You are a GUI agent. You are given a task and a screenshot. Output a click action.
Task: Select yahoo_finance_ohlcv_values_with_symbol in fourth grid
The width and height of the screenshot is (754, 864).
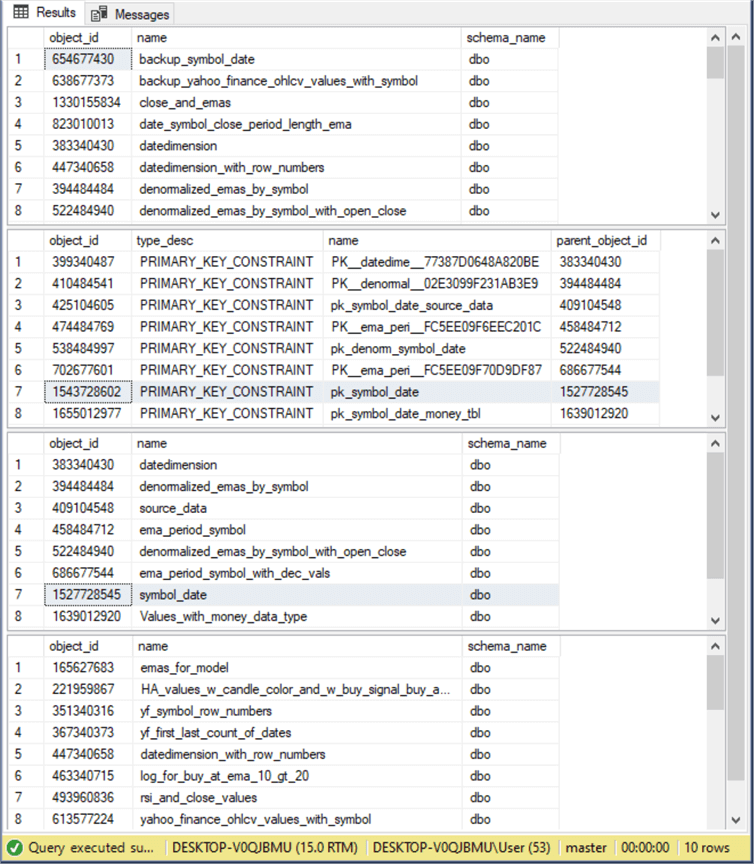click(297, 819)
